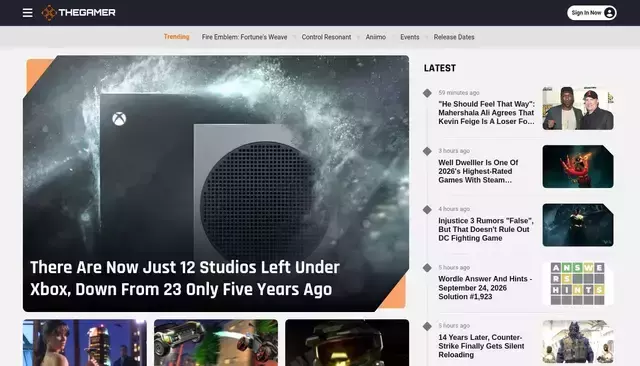The width and height of the screenshot is (640, 366).
Task: Open the Injustice 3 Rumors article
Action: 486,229
